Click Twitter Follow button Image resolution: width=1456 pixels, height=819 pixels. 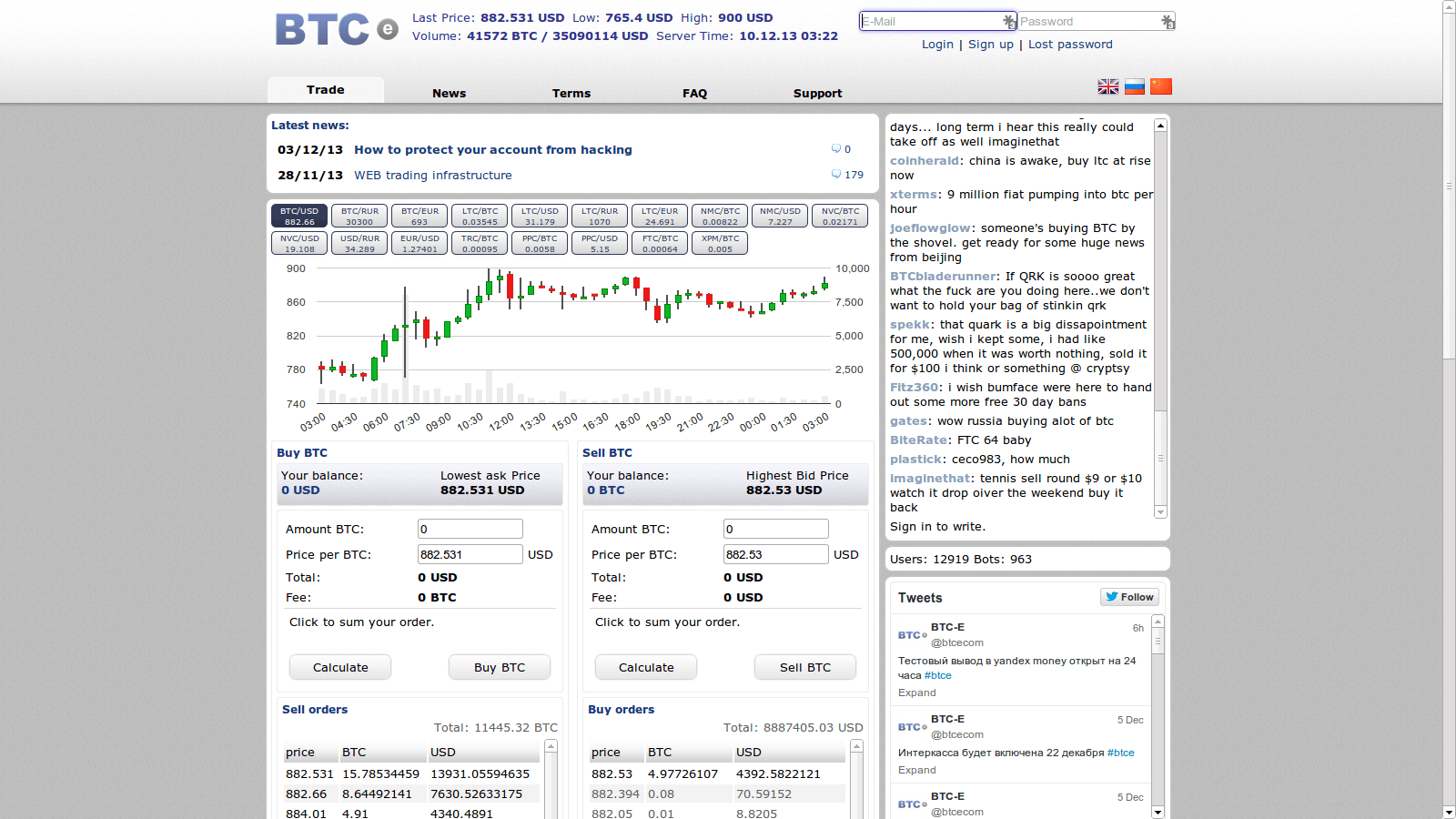[x=1129, y=597]
